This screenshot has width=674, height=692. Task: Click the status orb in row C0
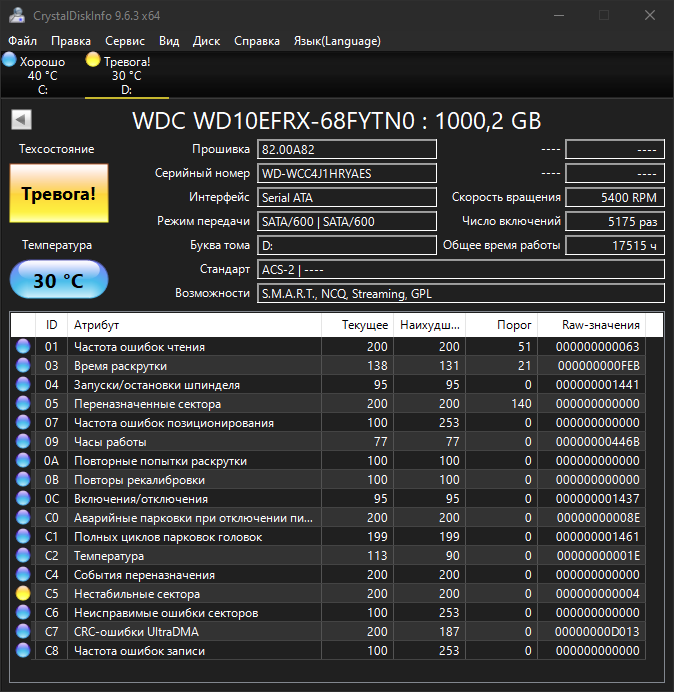23,517
